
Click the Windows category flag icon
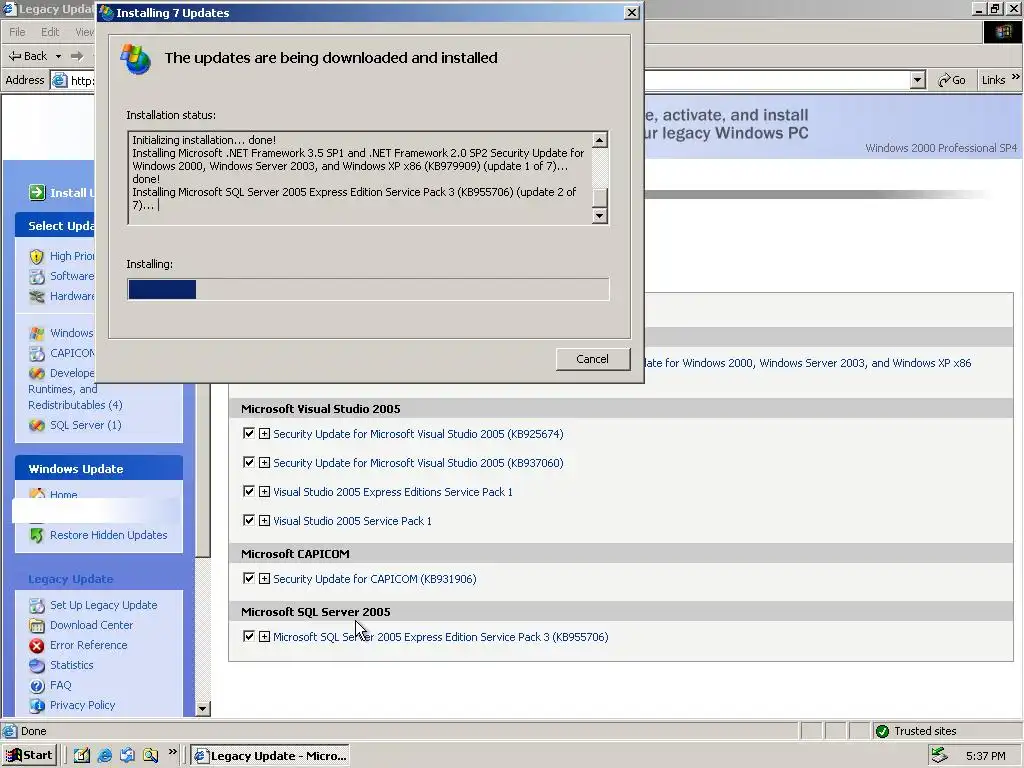point(37,334)
